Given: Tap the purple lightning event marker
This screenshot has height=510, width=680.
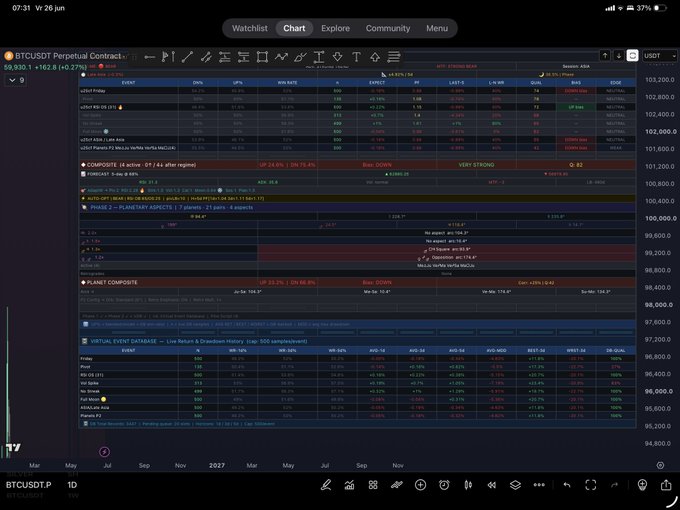Looking at the screenshot, I should point(104,452).
